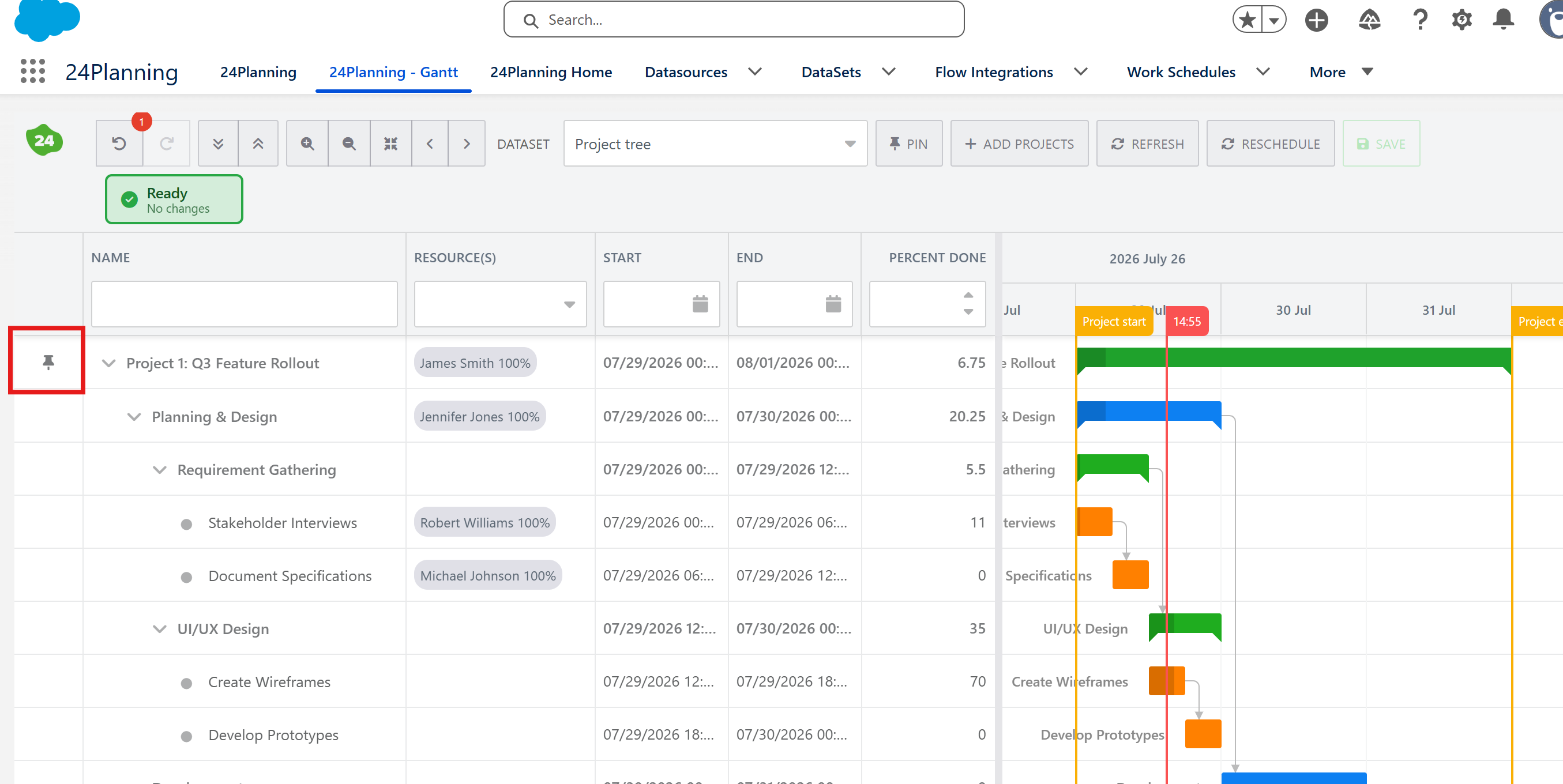Open the Work Schedules tab
The image size is (1563, 784).
point(1181,72)
